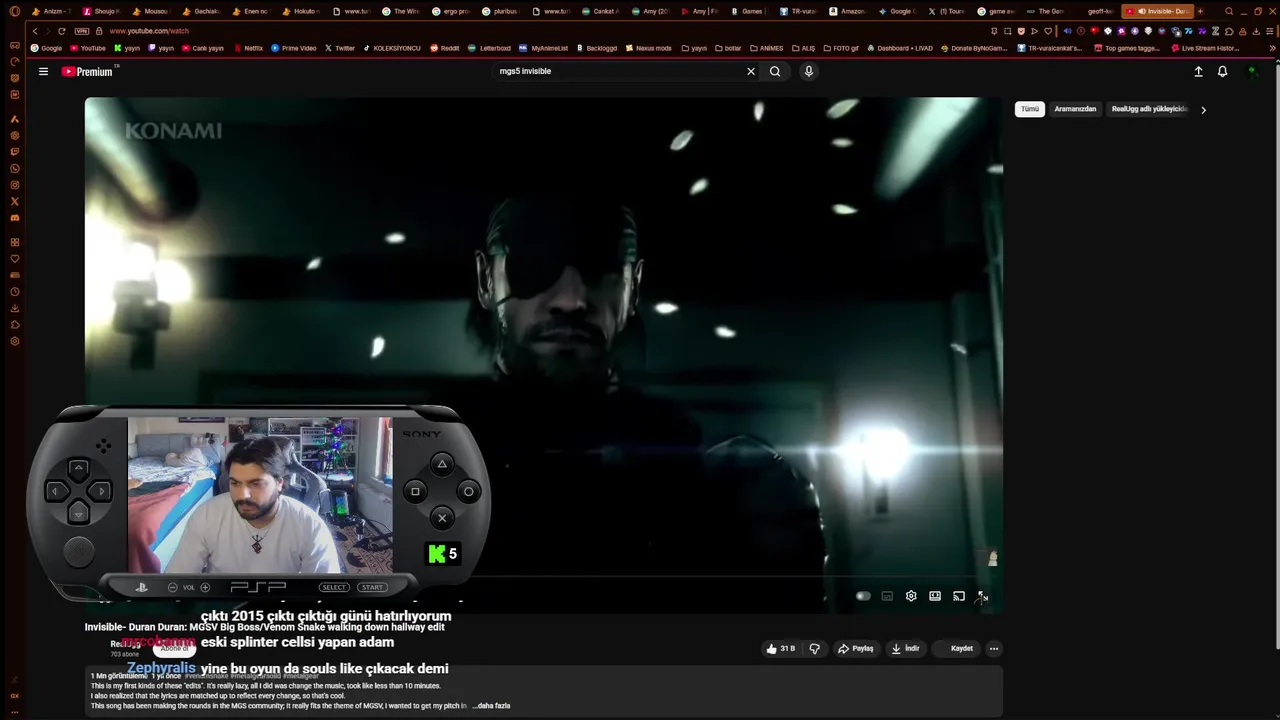Cast the video with the Cast icon
Screen dimensions: 1280x720
pyautogui.click(x=959, y=596)
